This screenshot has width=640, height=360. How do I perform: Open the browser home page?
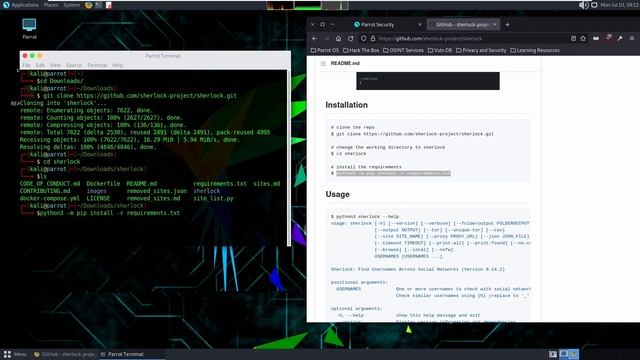tap(338, 38)
